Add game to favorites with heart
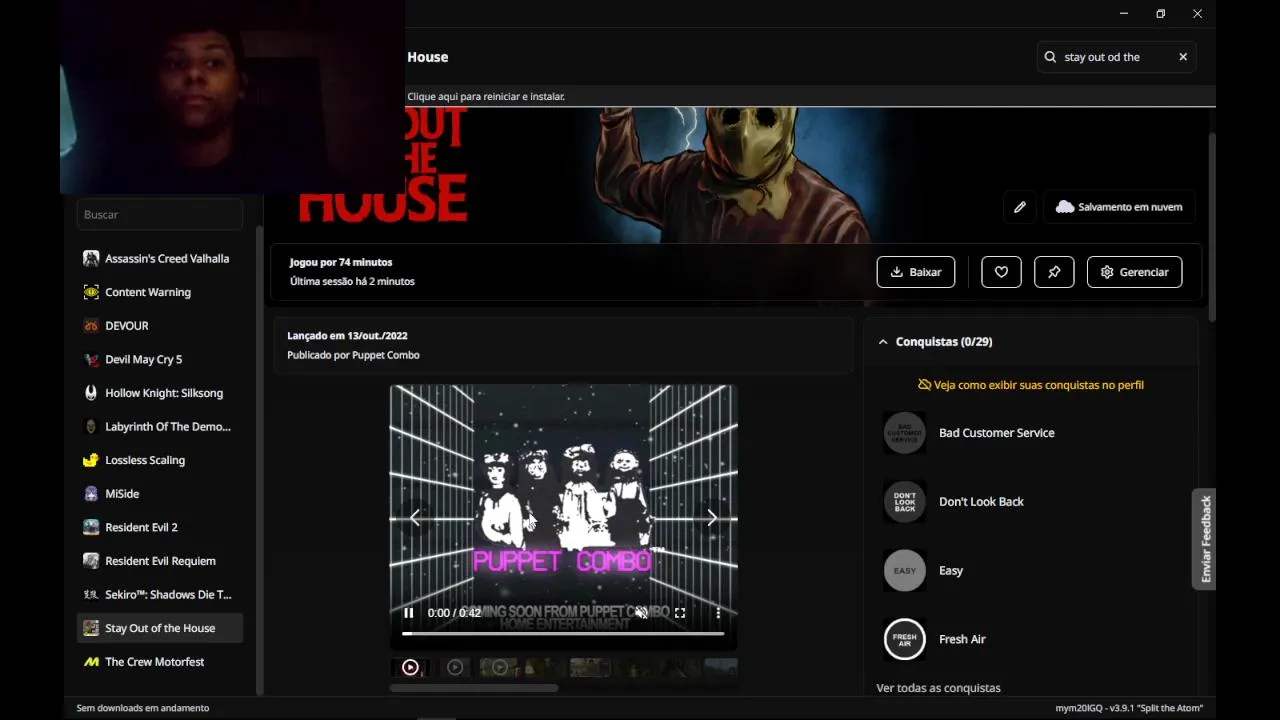This screenshot has height=720, width=1280. coord(1001,272)
